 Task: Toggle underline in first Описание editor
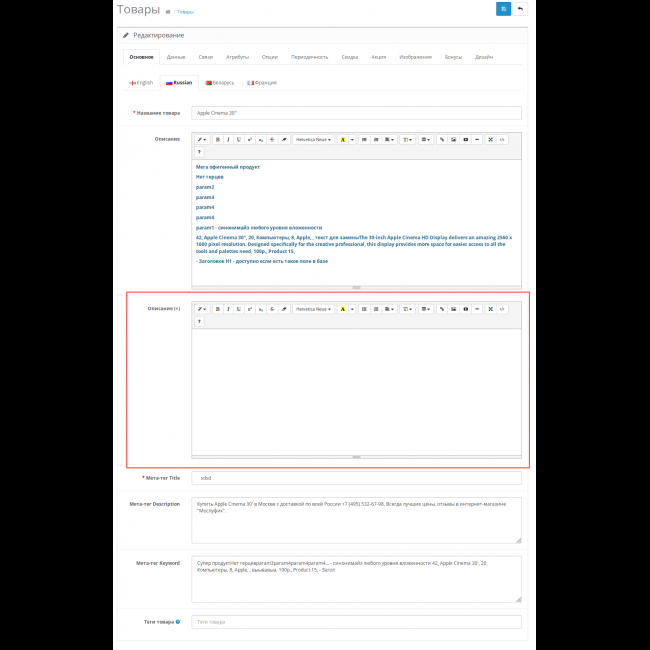click(x=238, y=140)
